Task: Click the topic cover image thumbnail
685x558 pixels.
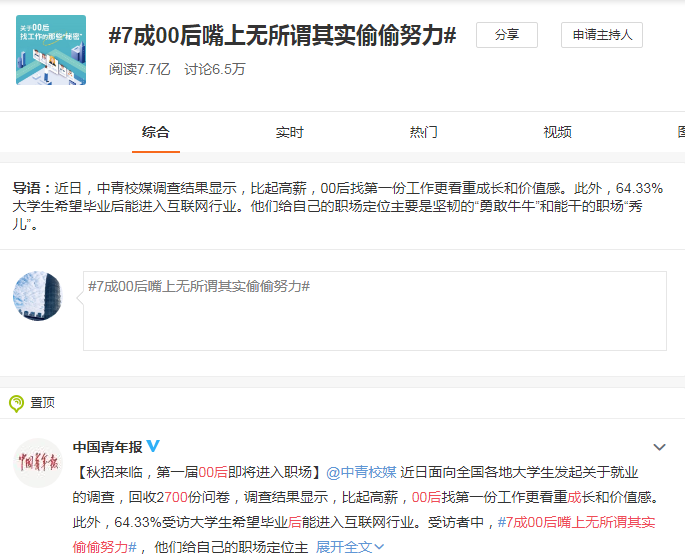Action: coord(51,50)
